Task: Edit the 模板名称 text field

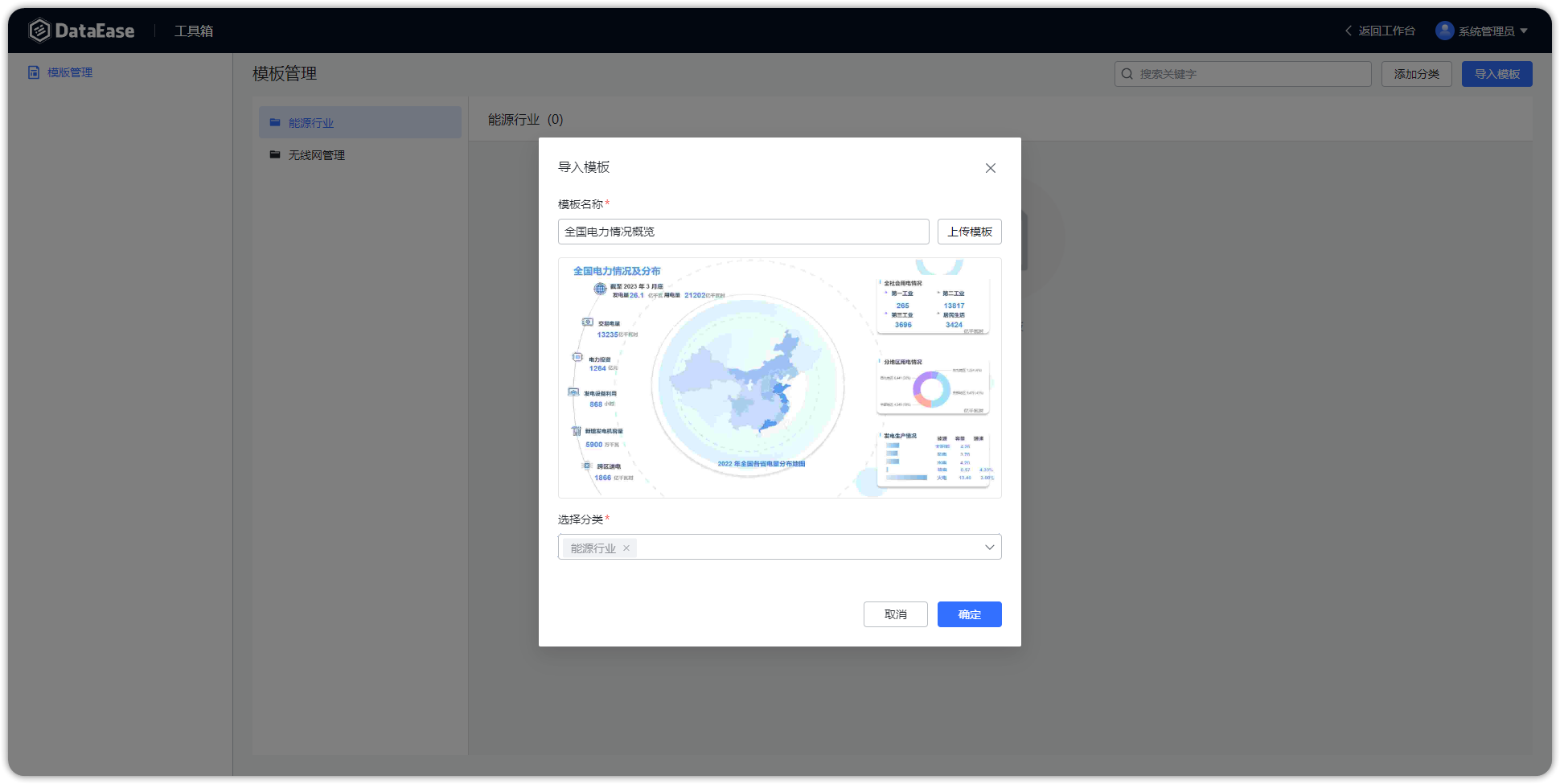Action: coord(744,232)
